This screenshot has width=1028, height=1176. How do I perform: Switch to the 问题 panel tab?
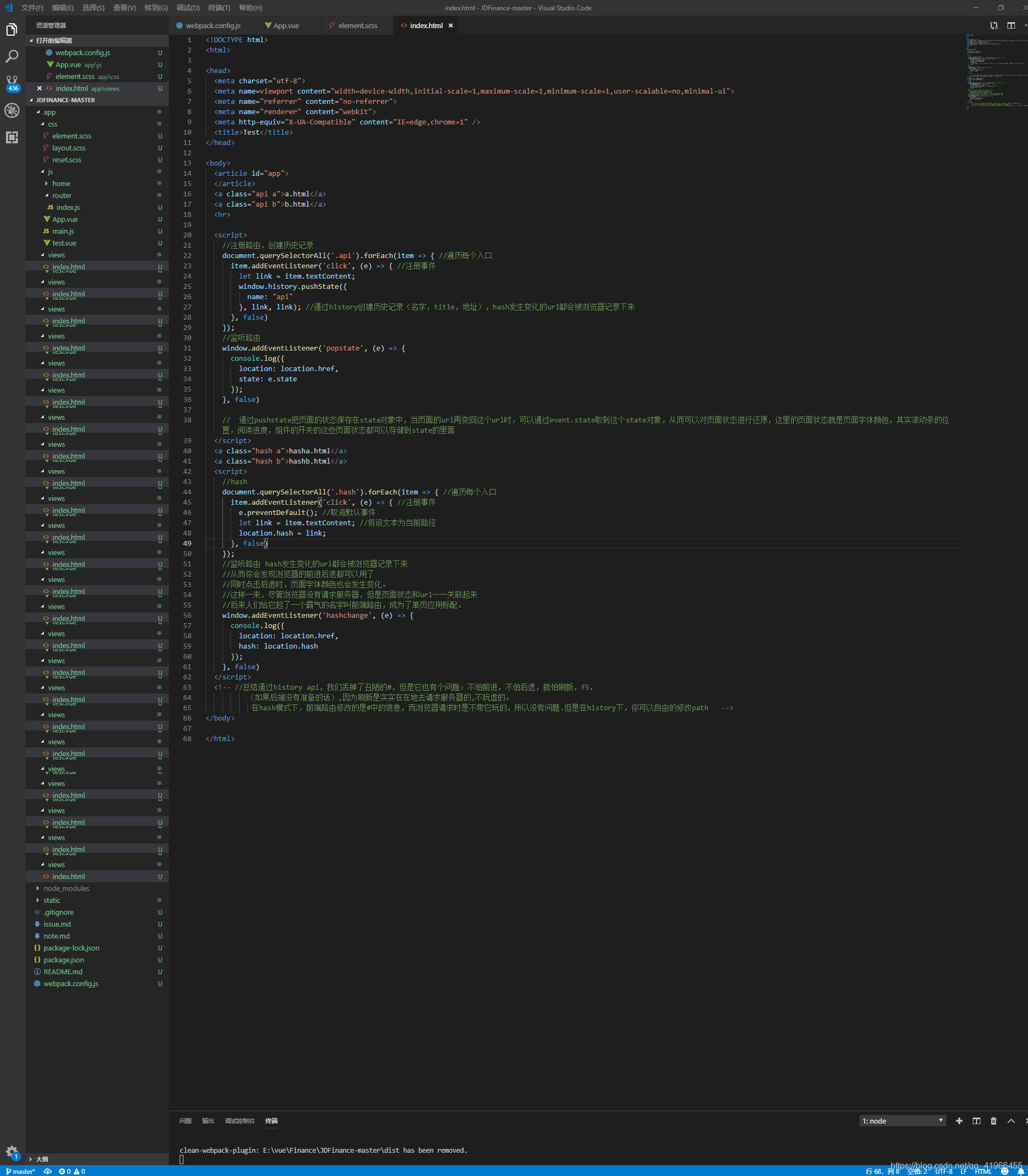pyautogui.click(x=185, y=1121)
